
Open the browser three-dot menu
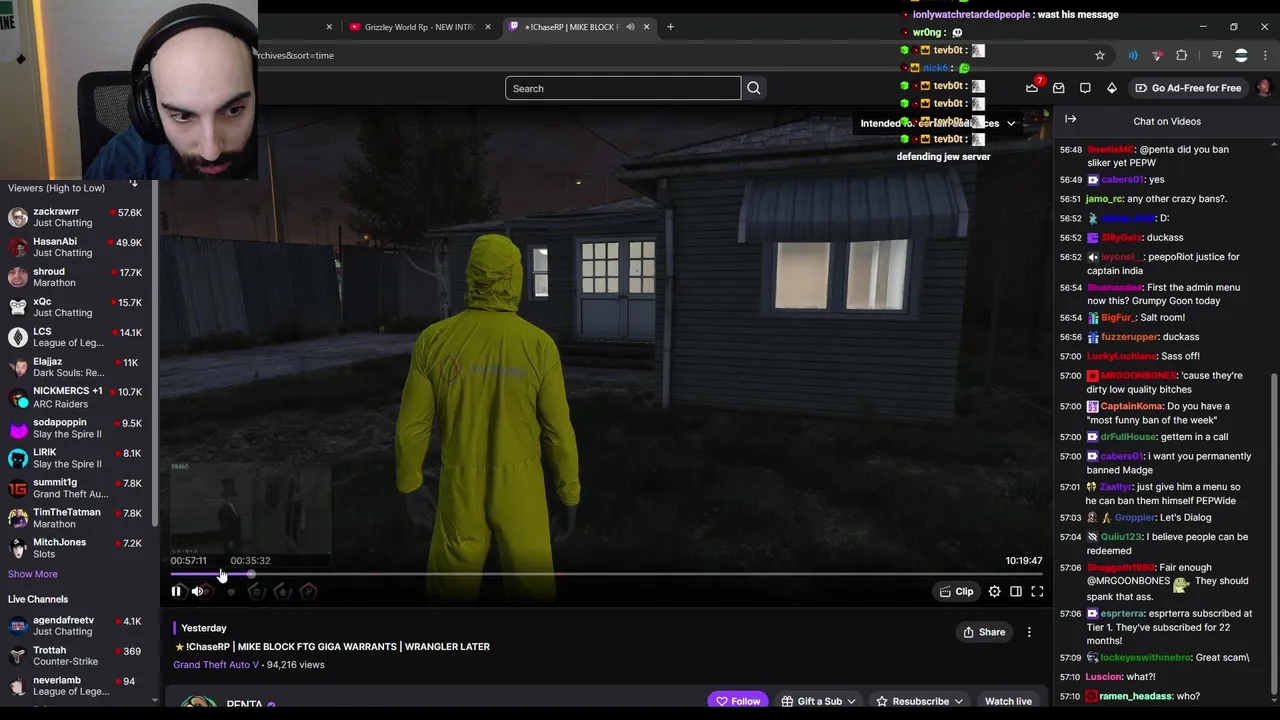pyautogui.click(x=1265, y=55)
